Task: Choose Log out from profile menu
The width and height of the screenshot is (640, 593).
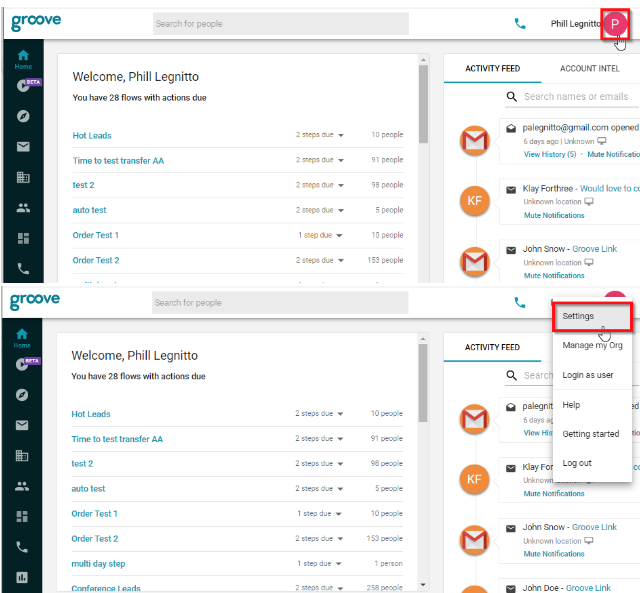Action: point(592,463)
